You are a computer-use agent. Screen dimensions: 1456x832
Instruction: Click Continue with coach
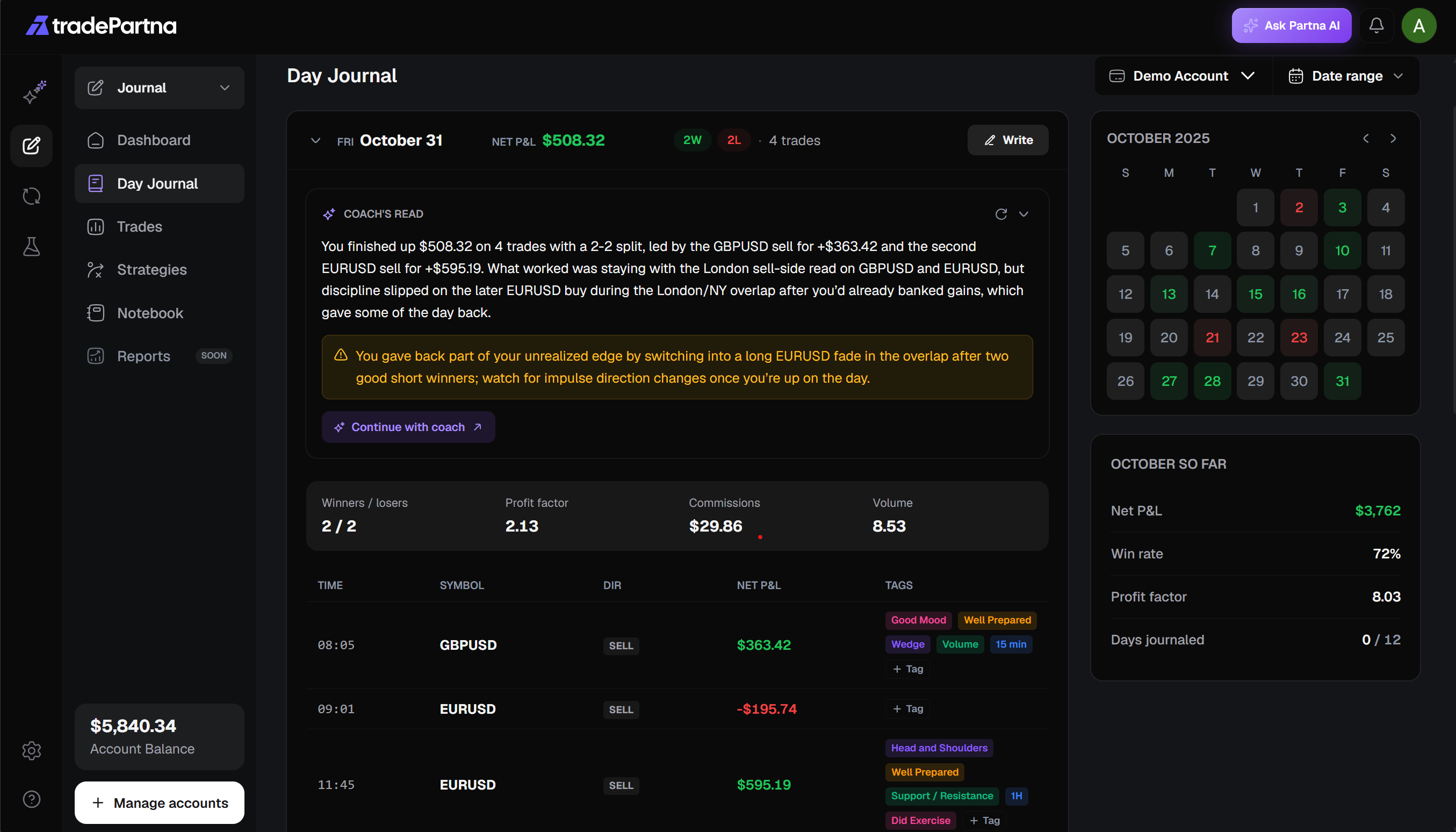(408, 427)
